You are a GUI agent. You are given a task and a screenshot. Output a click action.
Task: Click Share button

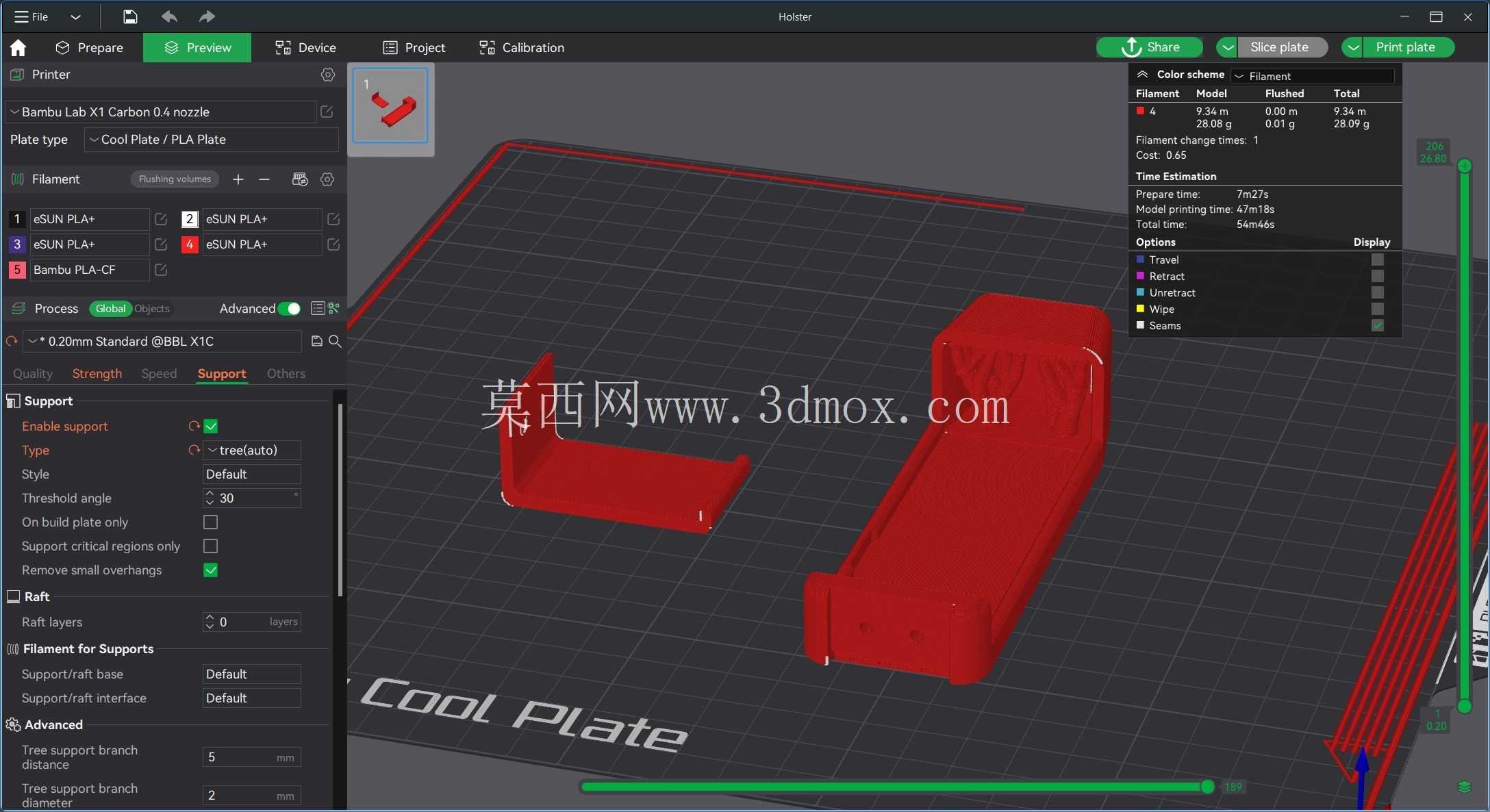tap(1150, 47)
